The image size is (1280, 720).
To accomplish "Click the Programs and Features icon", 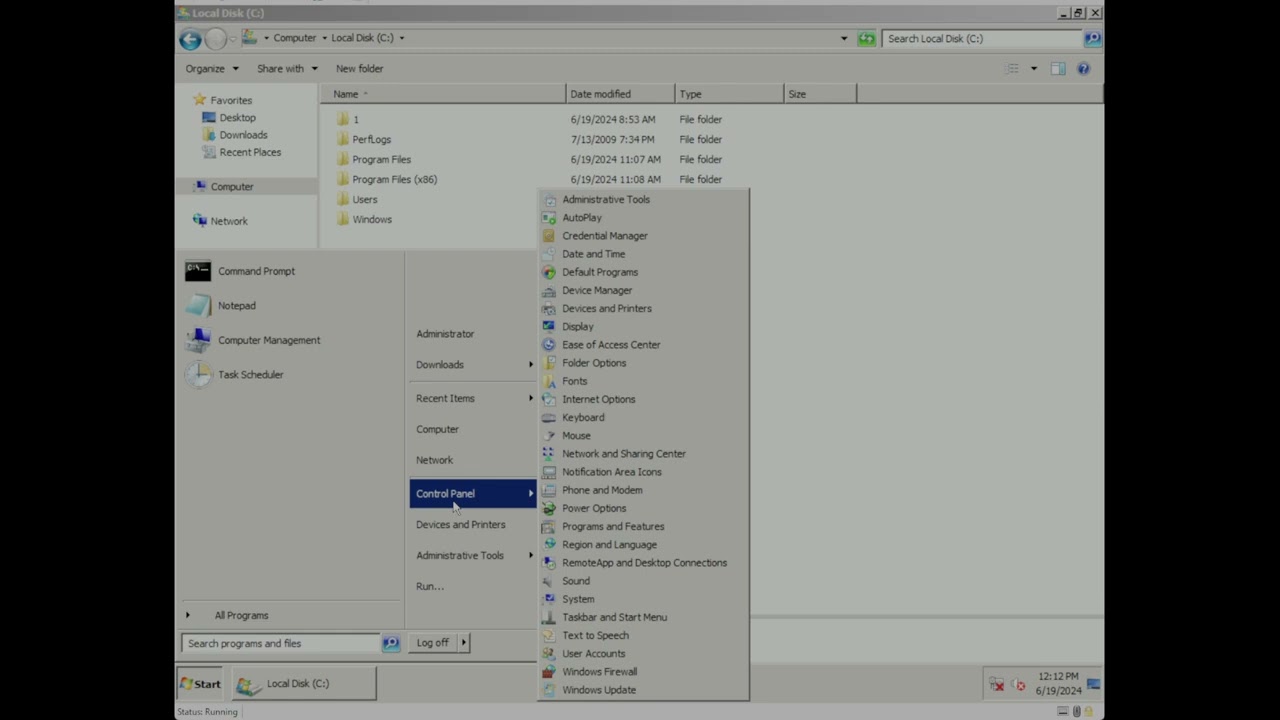I will pos(549,526).
